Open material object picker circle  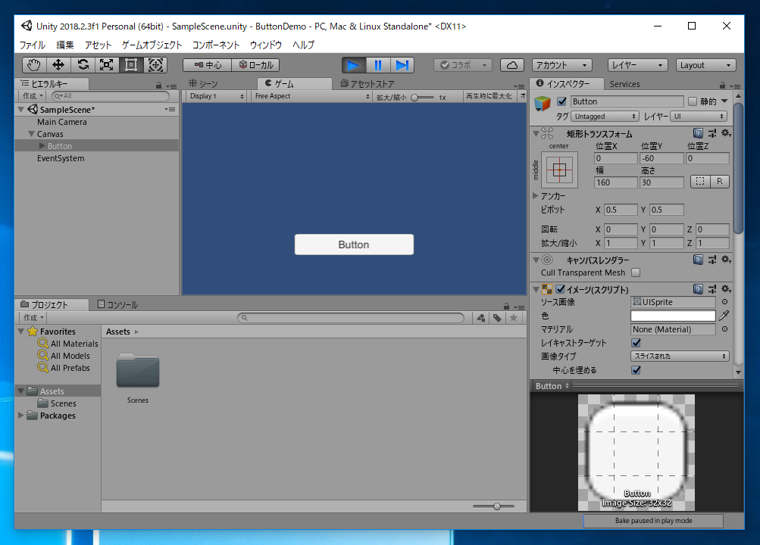point(725,329)
